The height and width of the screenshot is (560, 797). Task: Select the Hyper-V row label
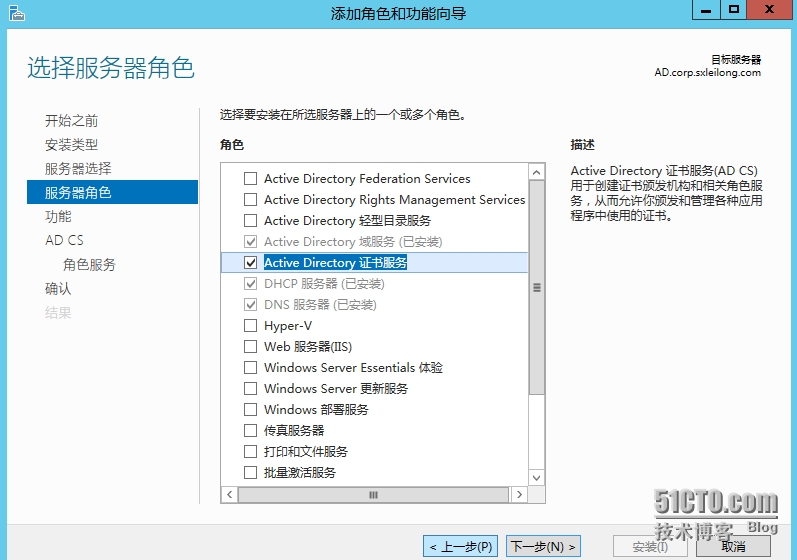288,326
